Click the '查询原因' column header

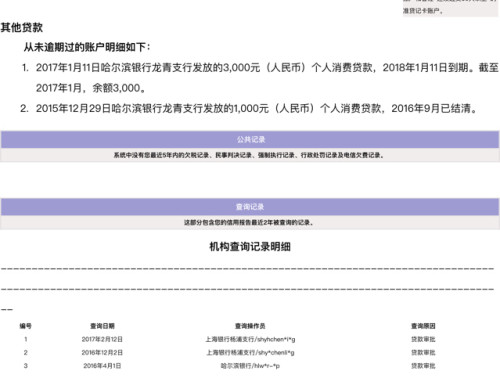423,326
